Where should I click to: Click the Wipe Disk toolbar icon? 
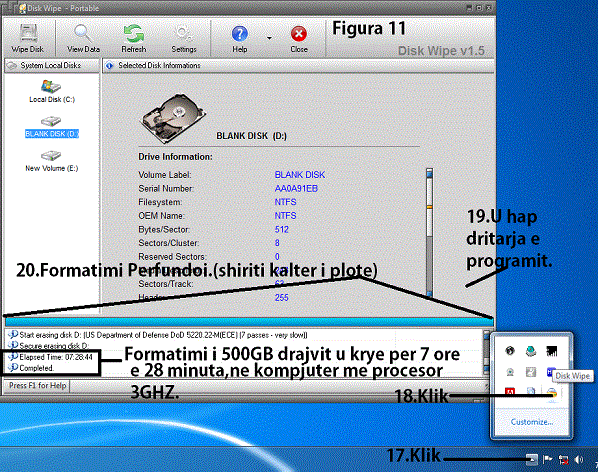(x=28, y=38)
